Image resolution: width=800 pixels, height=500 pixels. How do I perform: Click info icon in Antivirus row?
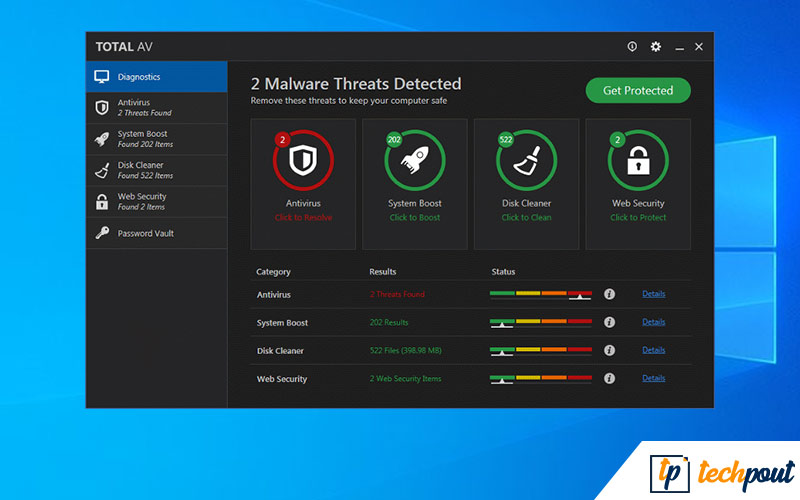pyautogui.click(x=609, y=294)
